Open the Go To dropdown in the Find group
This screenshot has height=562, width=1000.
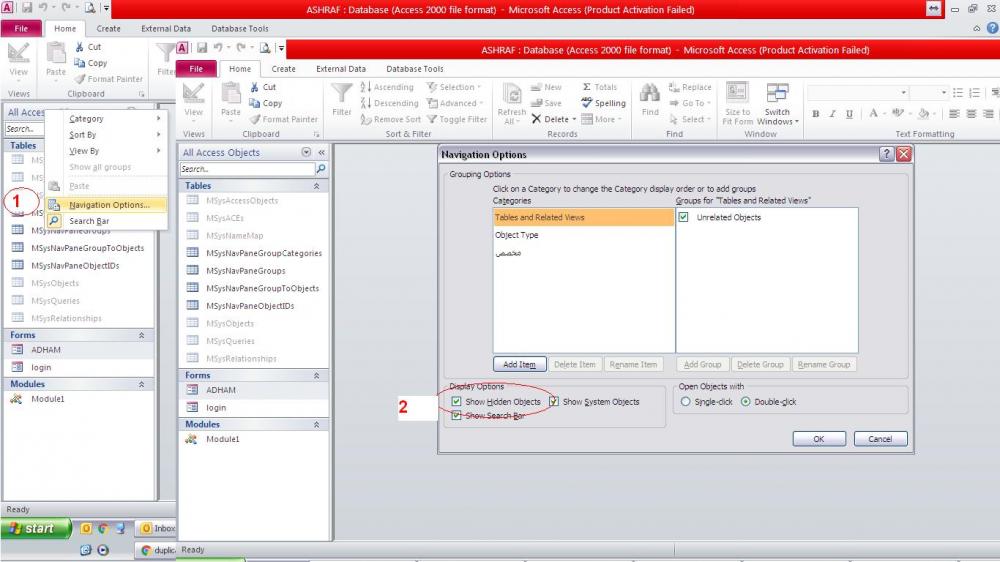tap(689, 103)
